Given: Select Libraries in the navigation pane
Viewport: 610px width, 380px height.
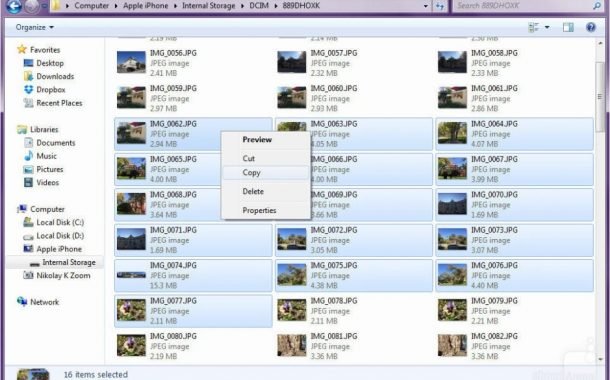Looking at the screenshot, I should pos(44,130).
